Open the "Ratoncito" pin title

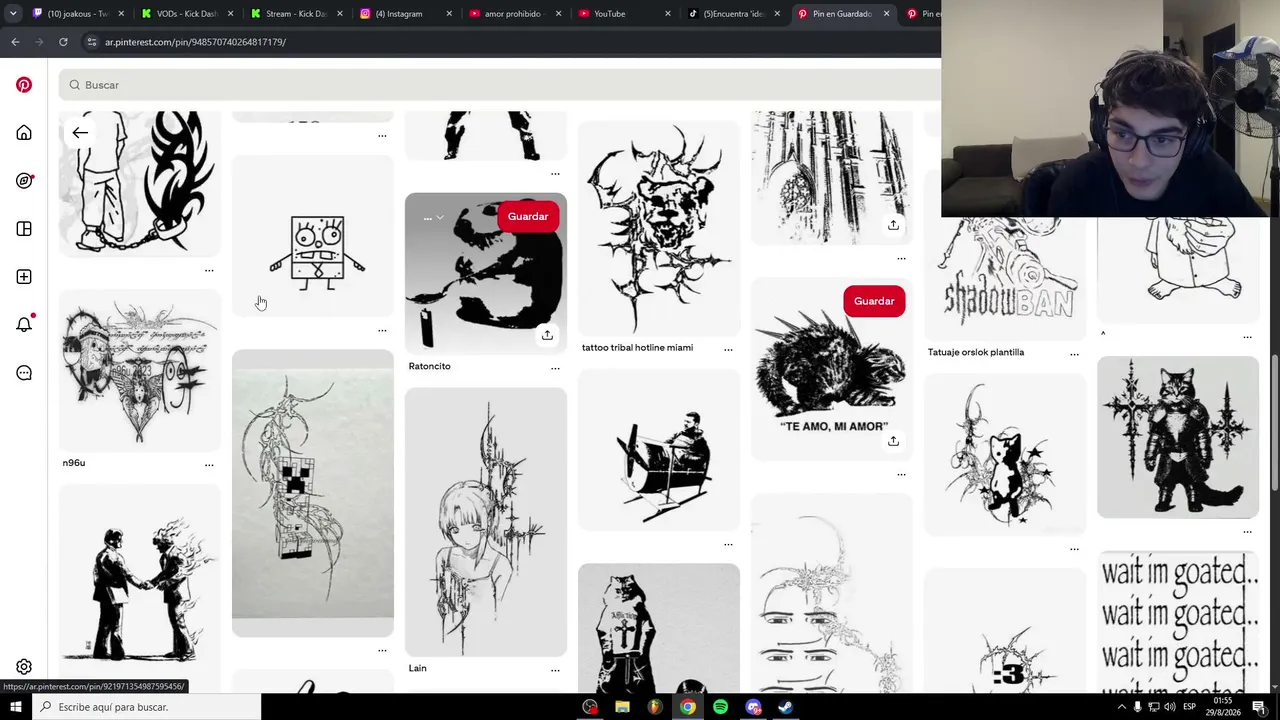(430, 366)
